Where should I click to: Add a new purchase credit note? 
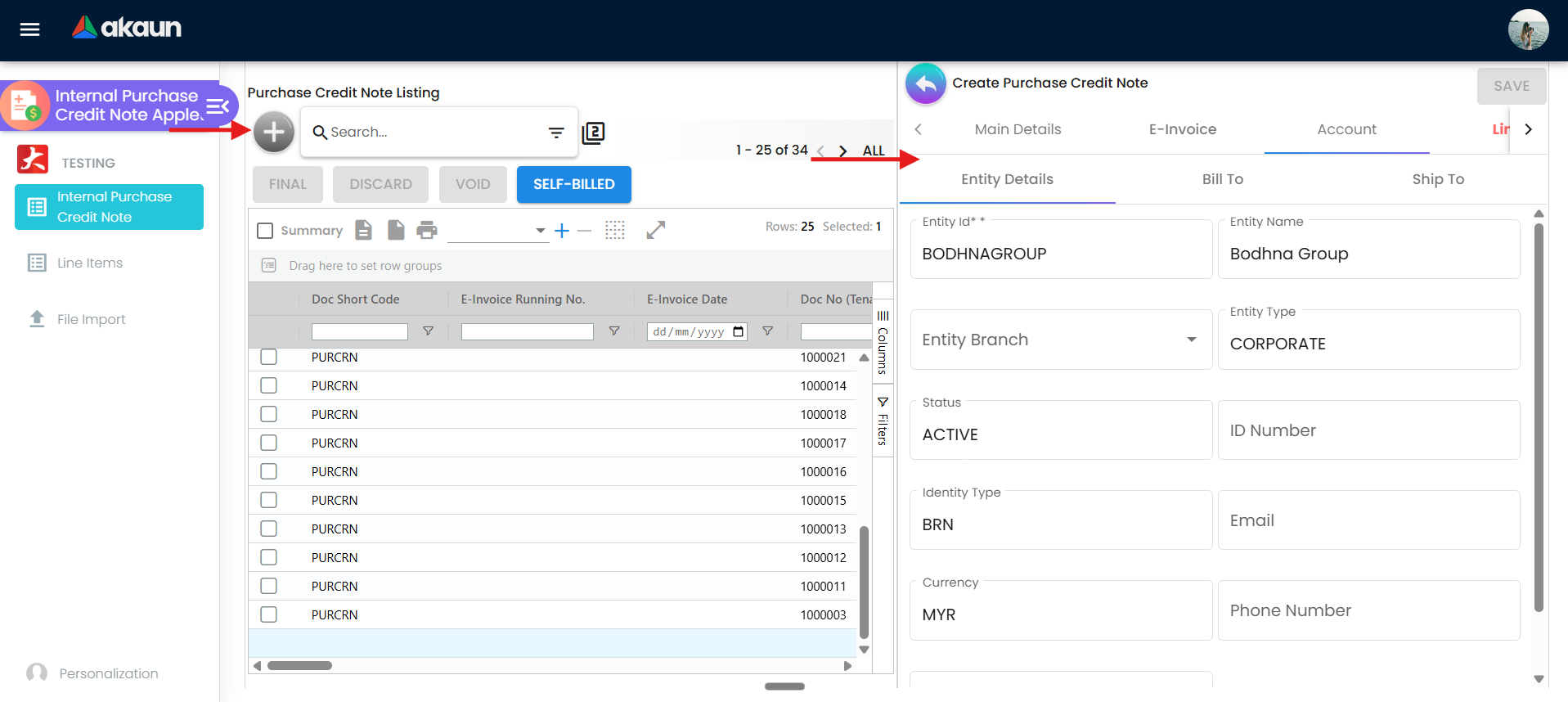tap(274, 132)
